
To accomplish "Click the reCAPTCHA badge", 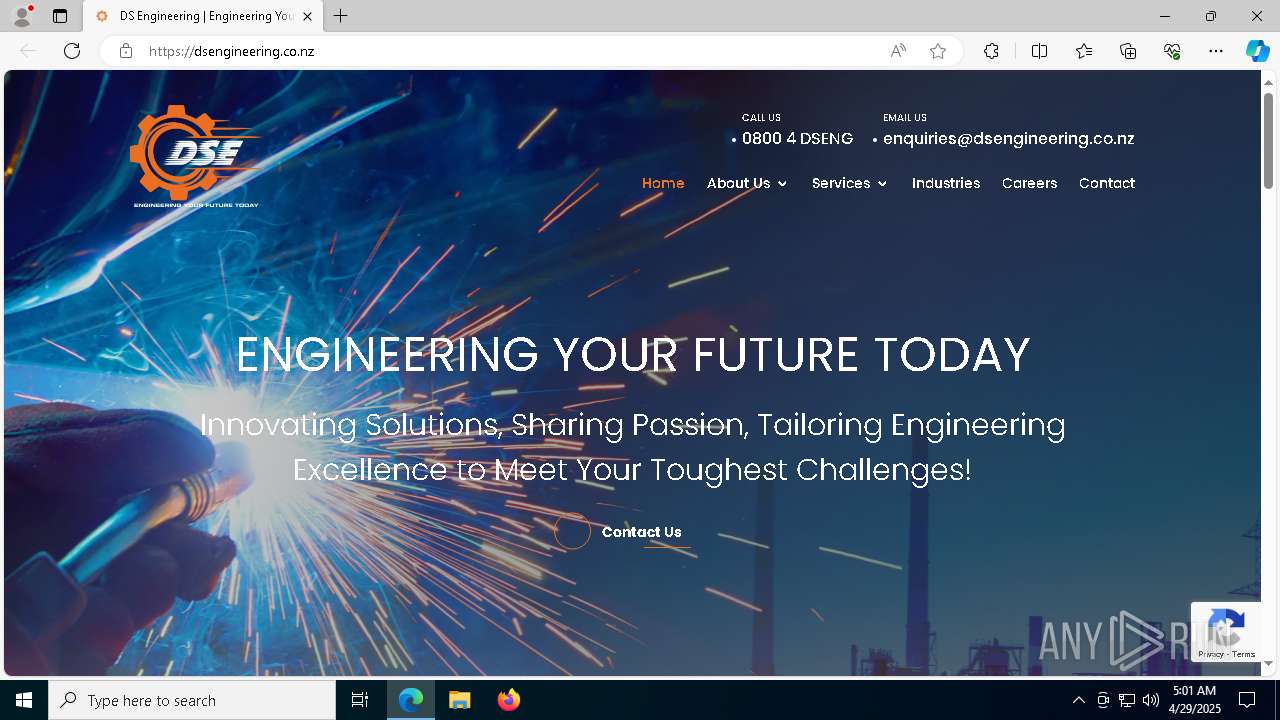I will point(1225,632).
